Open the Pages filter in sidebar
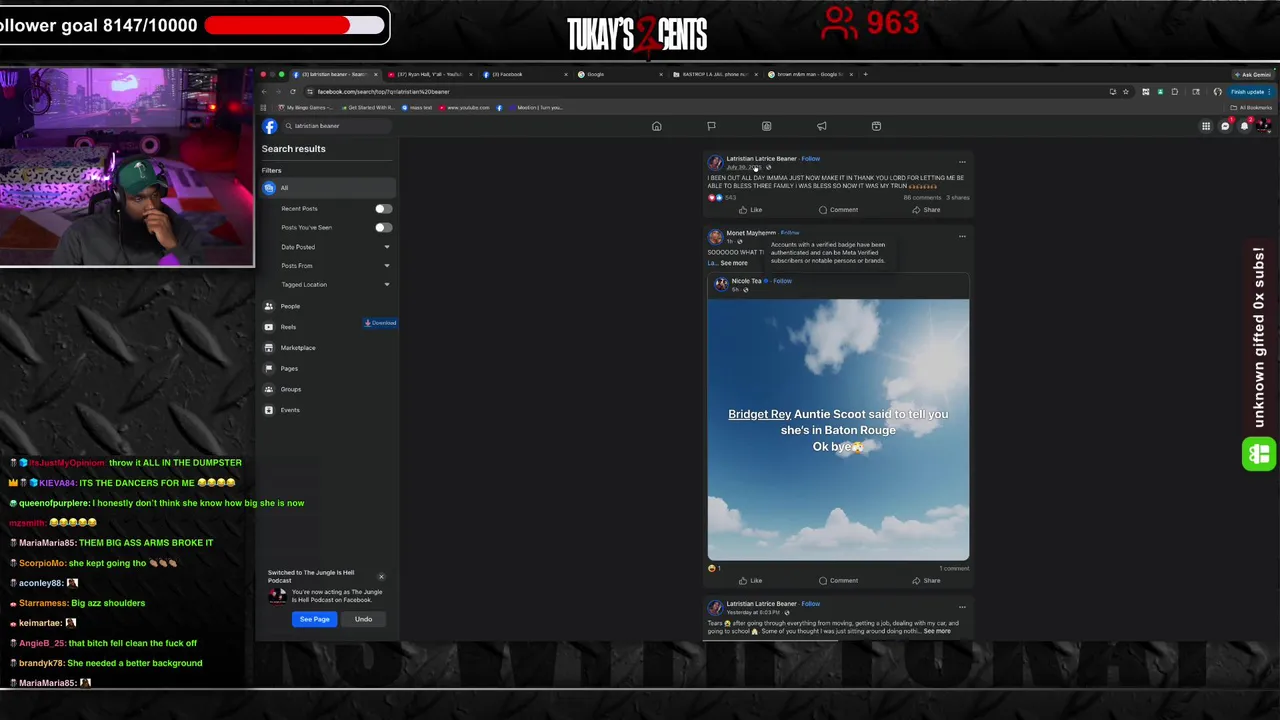The width and height of the screenshot is (1280, 720). pyautogui.click(x=289, y=368)
